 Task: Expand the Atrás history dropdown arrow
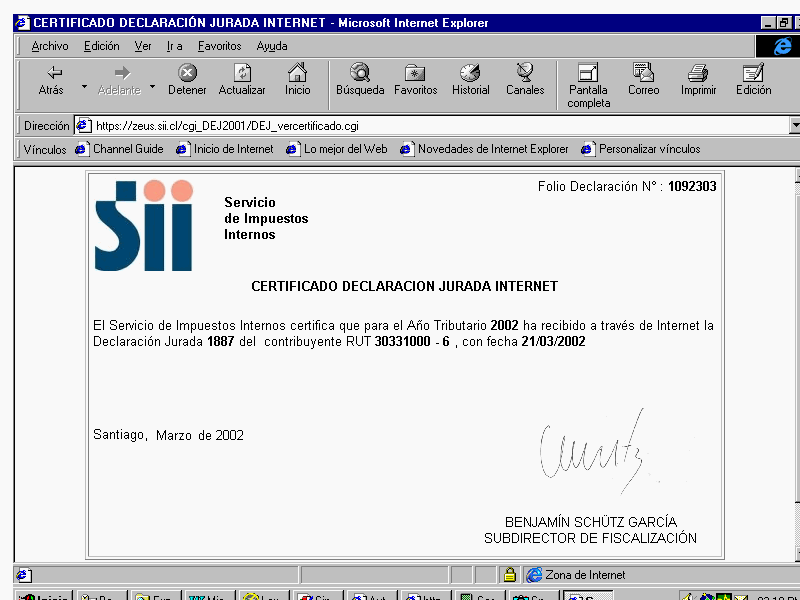click(x=84, y=87)
